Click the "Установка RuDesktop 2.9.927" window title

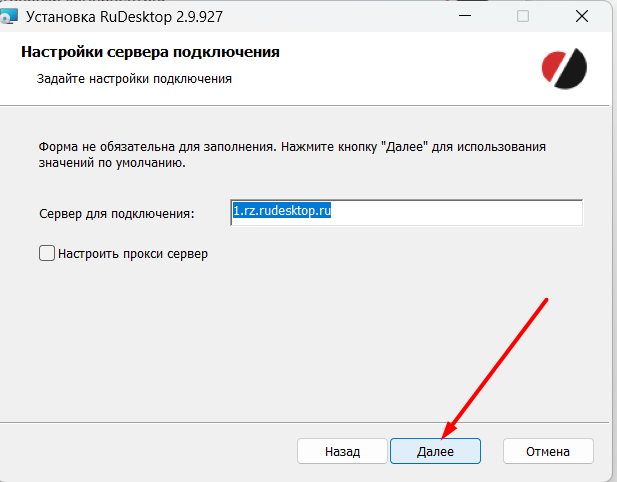pos(124,17)
